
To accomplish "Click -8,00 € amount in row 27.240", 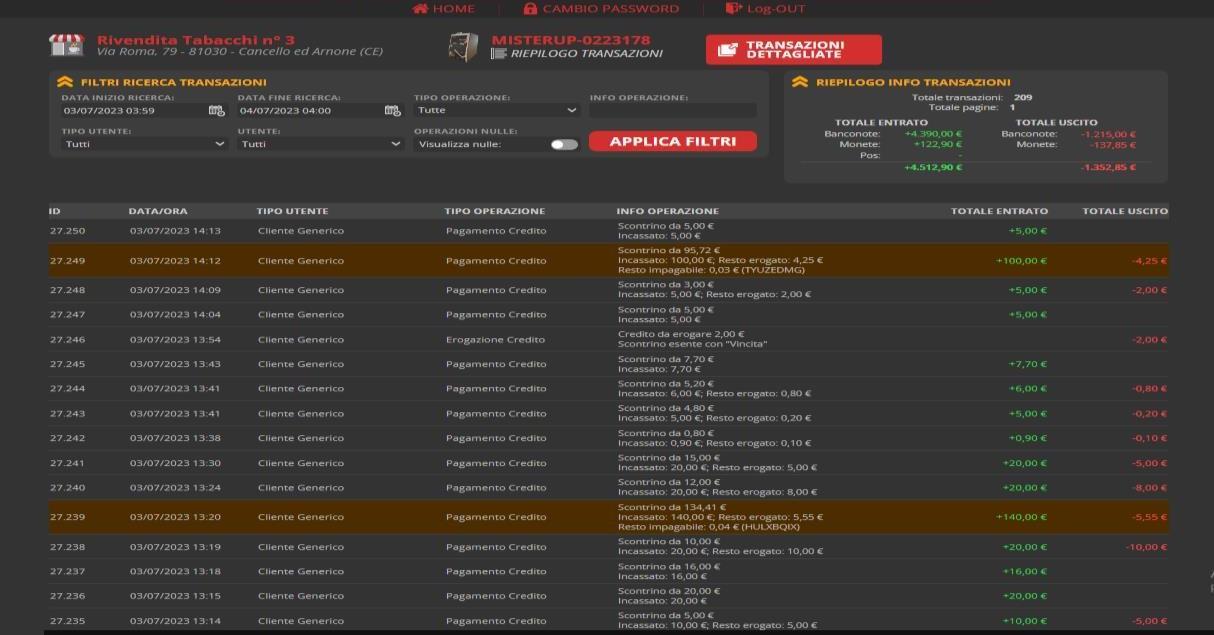I will 1150,488.
